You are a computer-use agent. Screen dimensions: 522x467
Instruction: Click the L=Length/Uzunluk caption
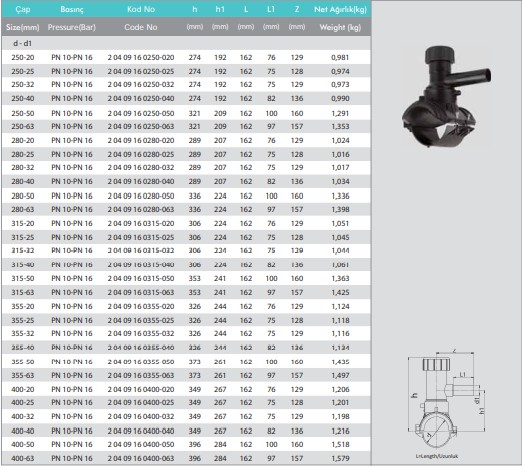(437, 456)
